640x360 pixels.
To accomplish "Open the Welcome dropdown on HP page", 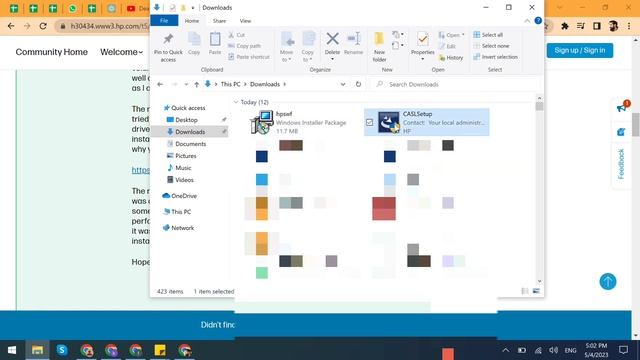I will coord(121,52).
